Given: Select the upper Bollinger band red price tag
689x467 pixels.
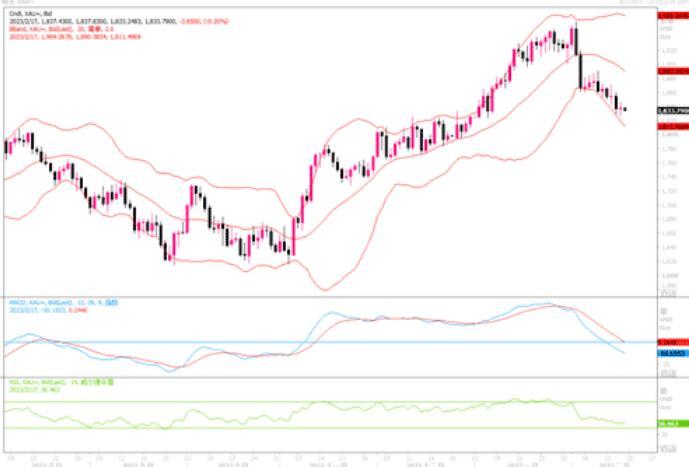Looking at the screenshot, I should click(x=671, y=16).
